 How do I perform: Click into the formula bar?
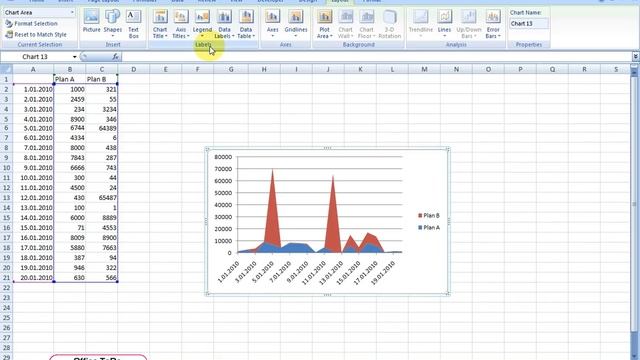tap(376, 57)
